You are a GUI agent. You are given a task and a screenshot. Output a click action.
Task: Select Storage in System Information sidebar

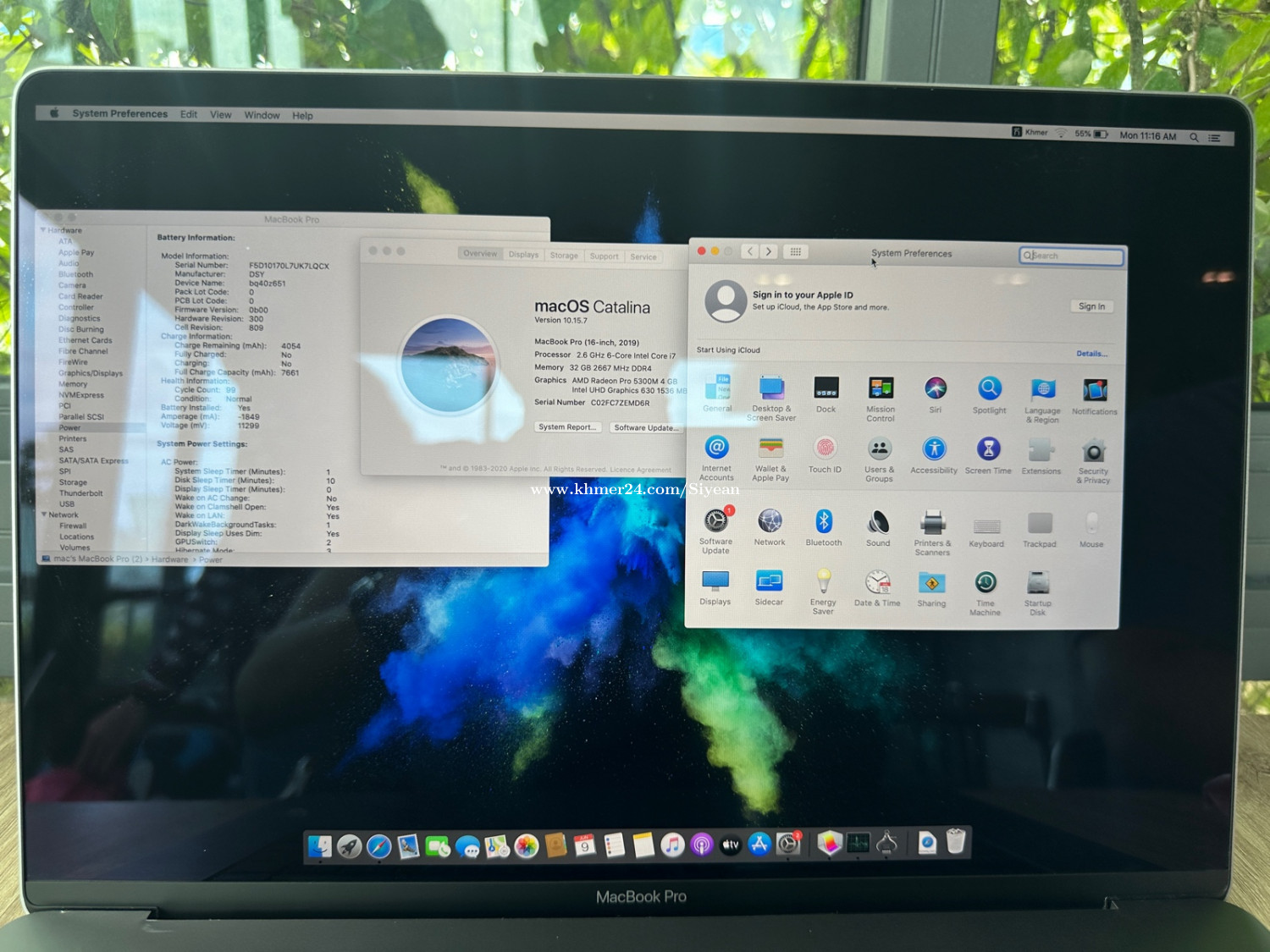[x=73, y=482]
